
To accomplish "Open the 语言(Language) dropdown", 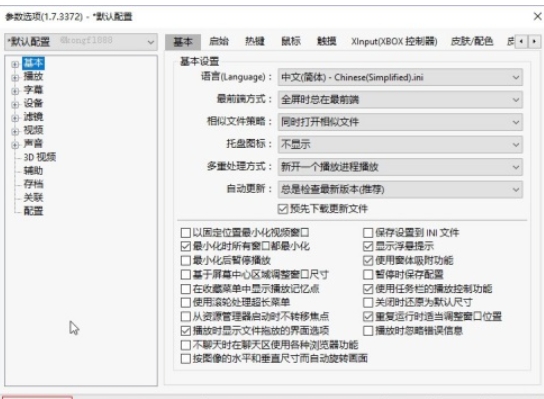I will pyautogui.click(x=400, y=77).
